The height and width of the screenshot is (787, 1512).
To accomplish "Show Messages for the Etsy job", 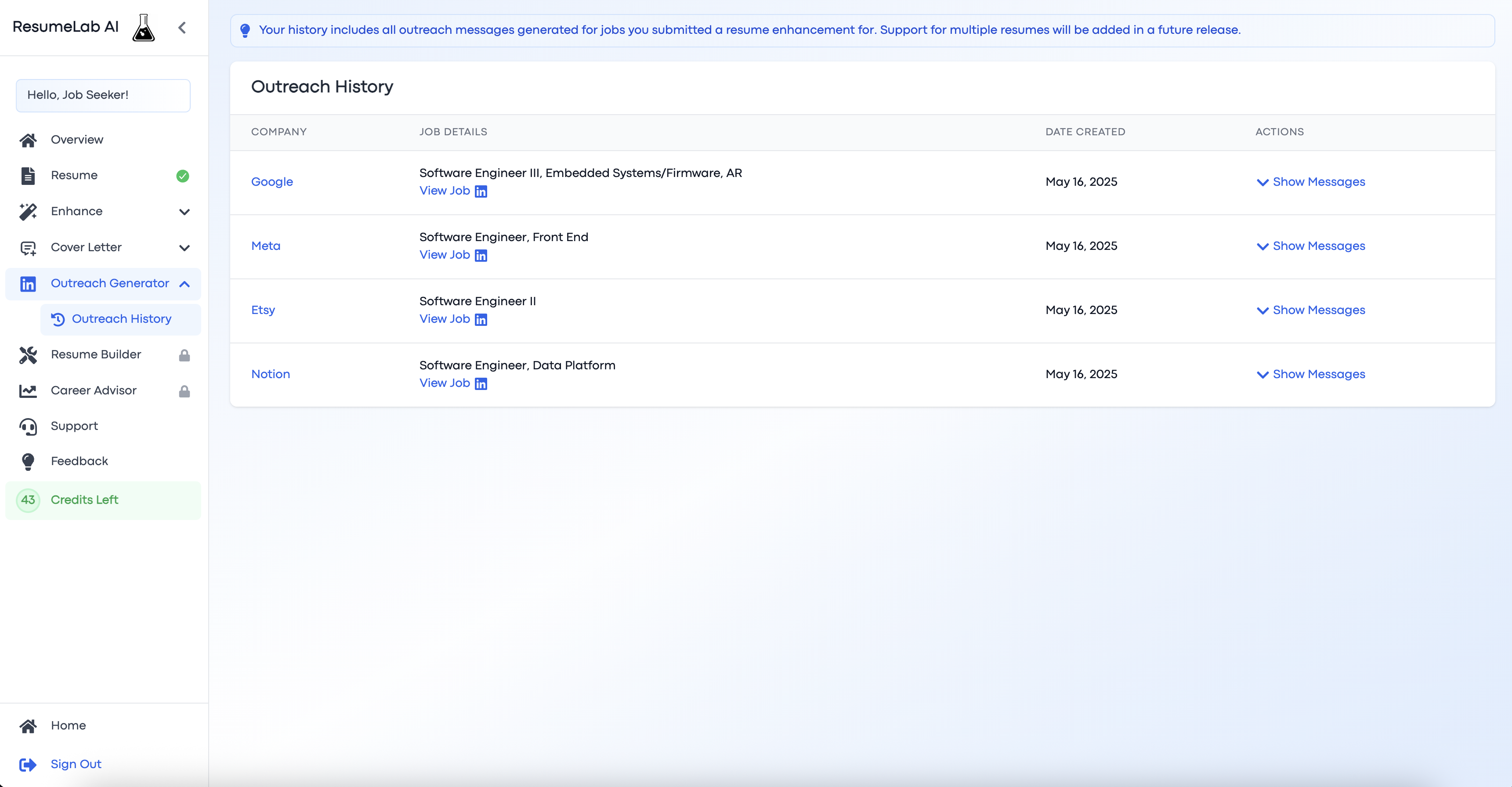I will 1311,310.
